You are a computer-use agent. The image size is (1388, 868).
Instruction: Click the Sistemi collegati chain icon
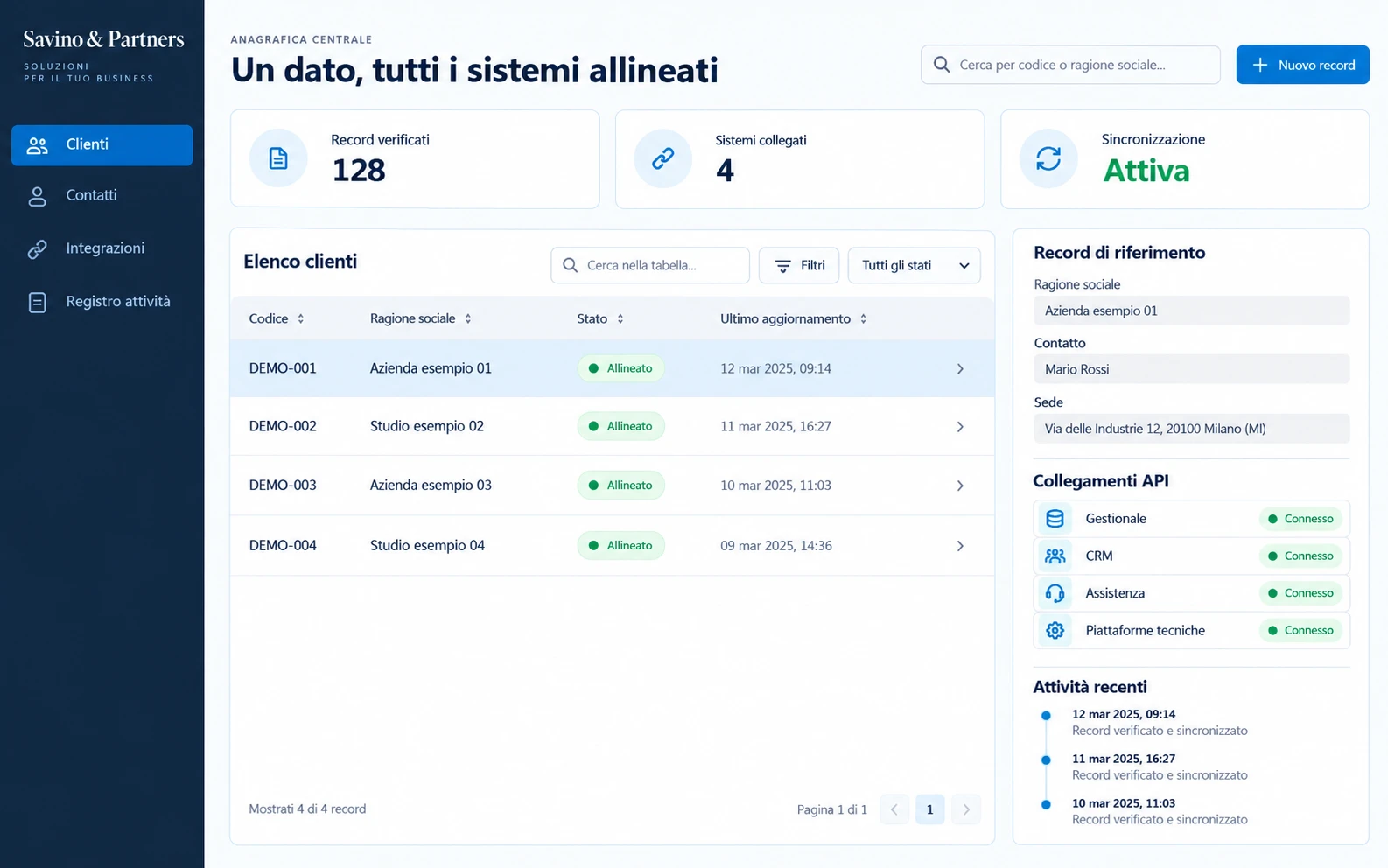click(x=663, y=158)
